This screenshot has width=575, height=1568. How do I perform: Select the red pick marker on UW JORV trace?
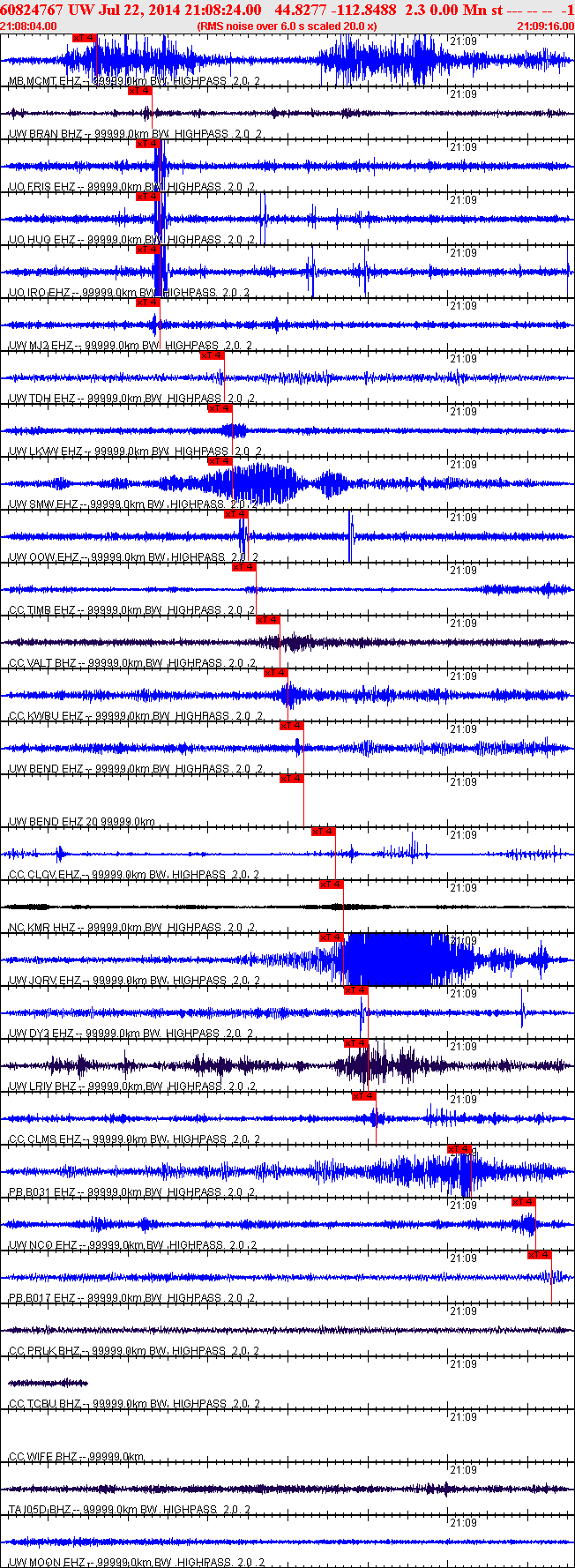332,937
